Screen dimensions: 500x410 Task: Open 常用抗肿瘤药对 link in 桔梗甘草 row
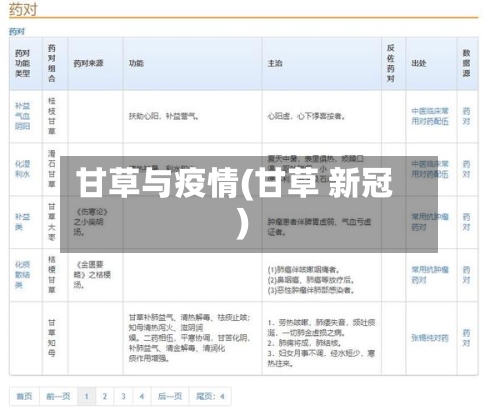point(430,275)
